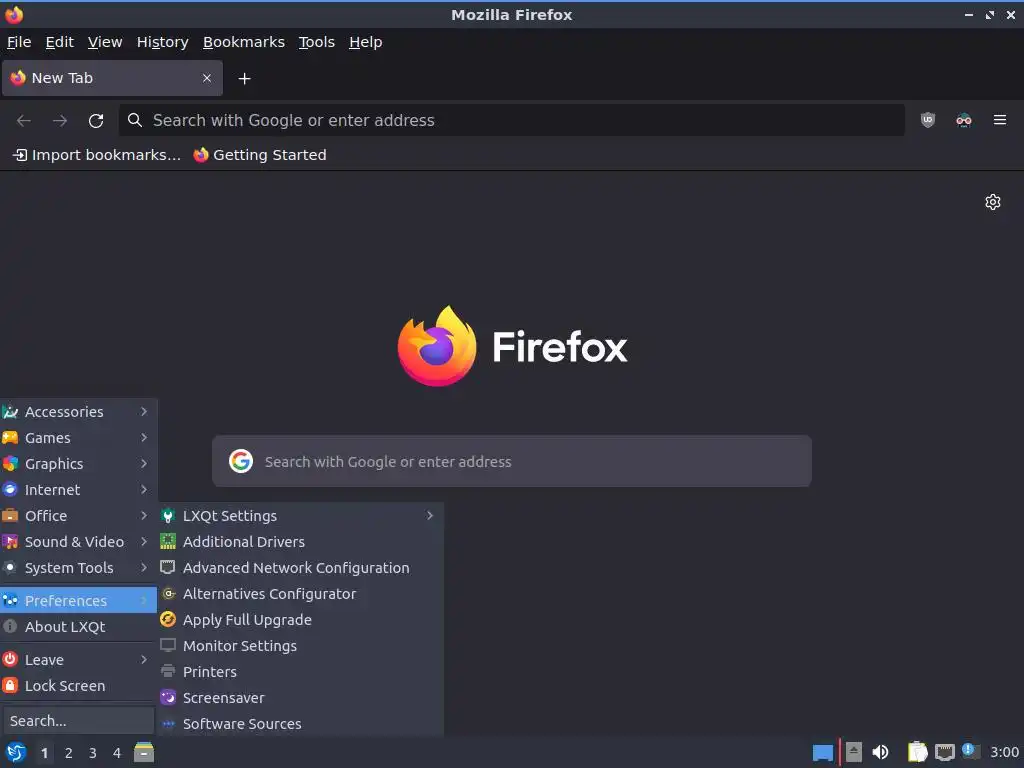Click the magnifier icon in the address bar
Image resolution: width=1024 pixels, height=768 pixels.
click(135, 120)
